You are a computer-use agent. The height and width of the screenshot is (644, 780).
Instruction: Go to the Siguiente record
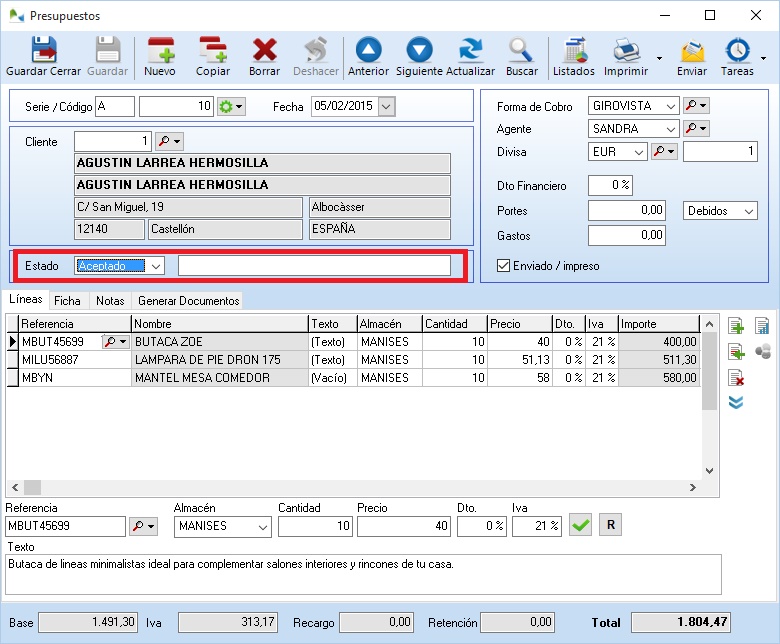click(419, 56)
